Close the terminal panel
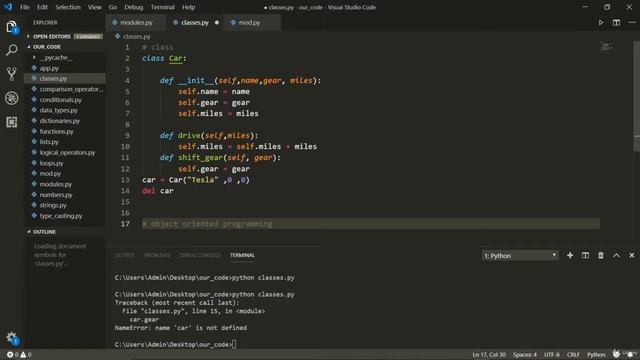Viewport: 640px width, 360px height. click(x=631, y=255)
